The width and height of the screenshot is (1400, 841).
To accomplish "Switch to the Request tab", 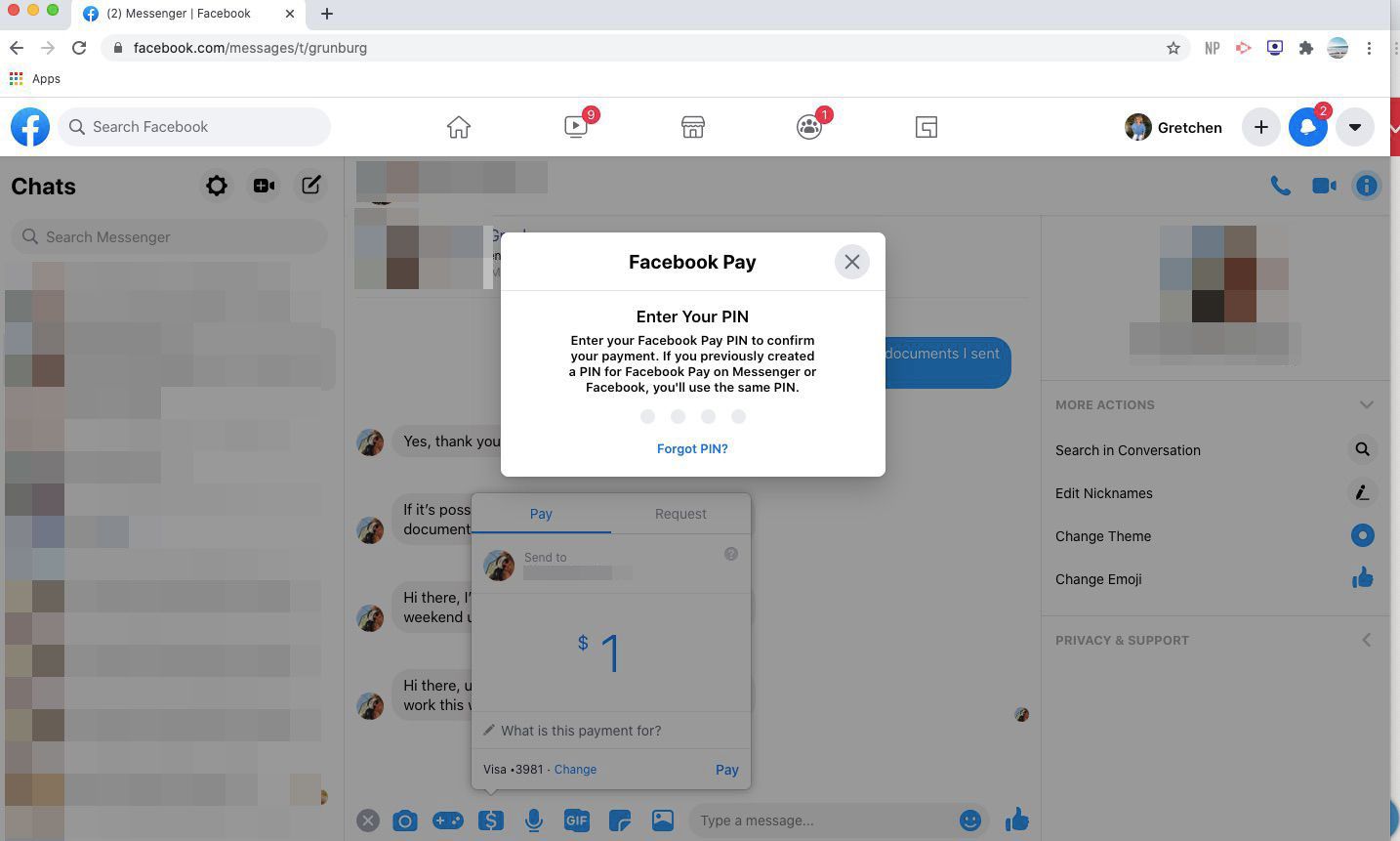I will tap(680, 514).
